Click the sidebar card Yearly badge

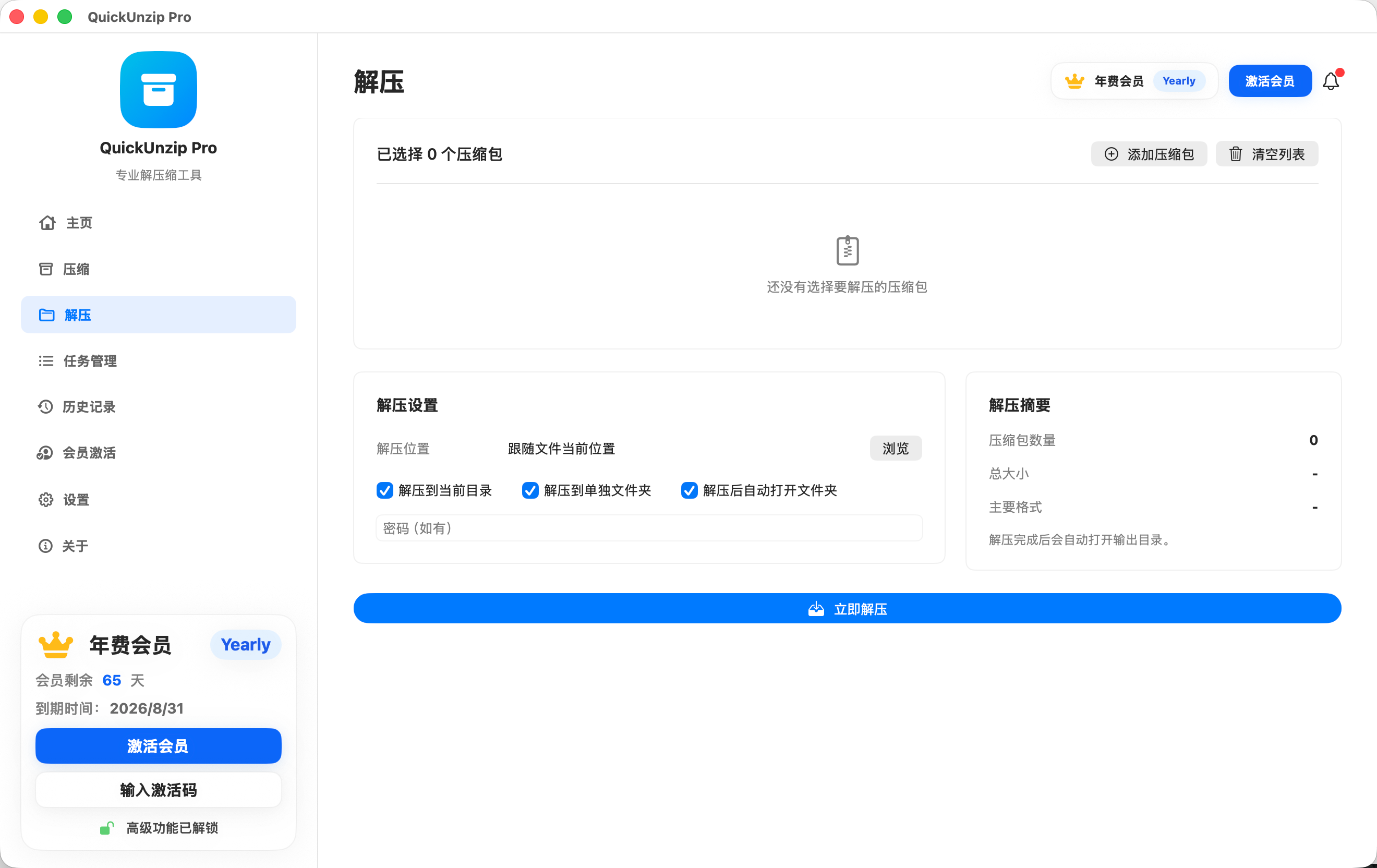(x=246, y=645)
